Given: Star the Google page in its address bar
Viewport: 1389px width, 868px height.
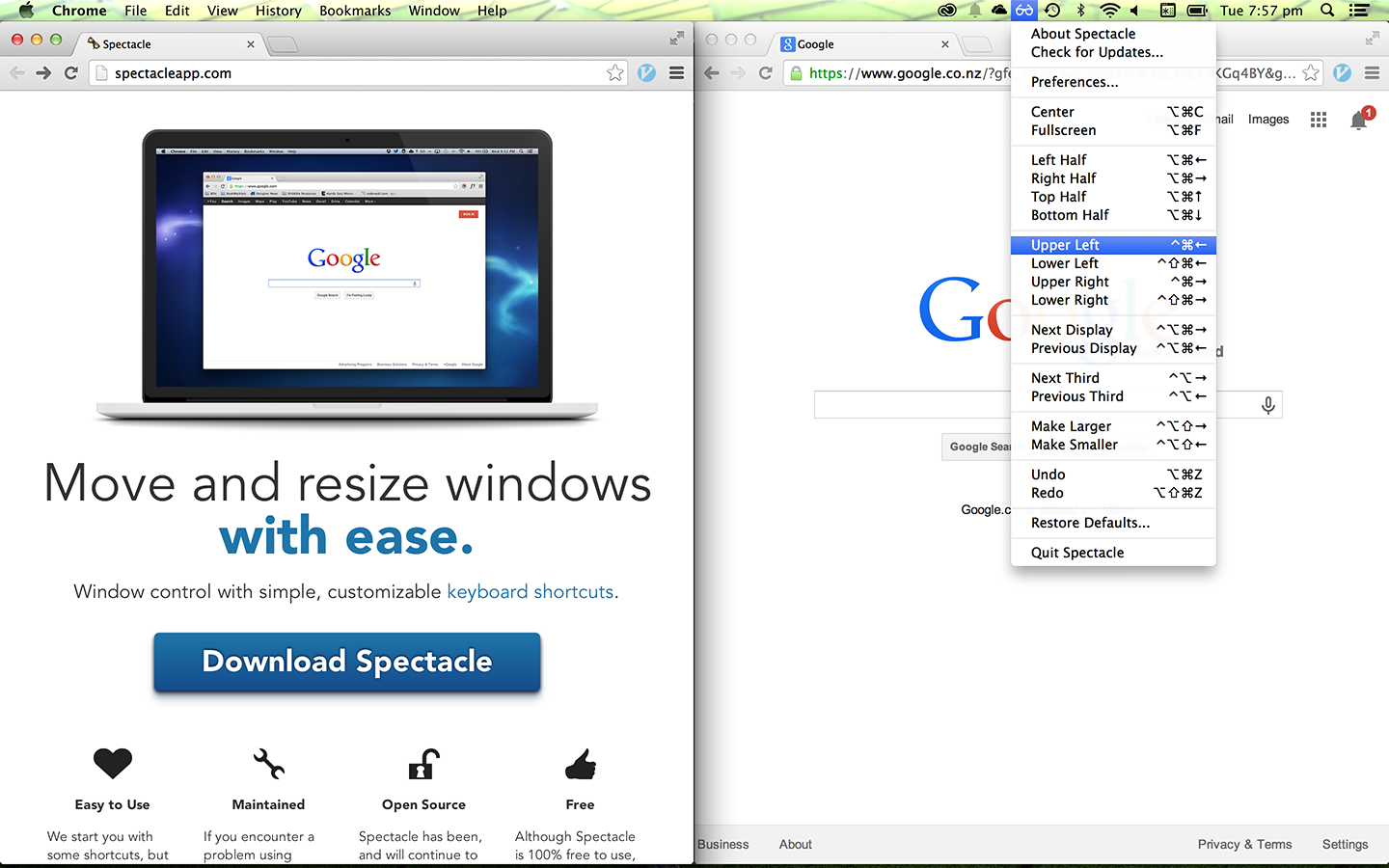Looking at the screenshot, I should [x=1310, y=73].
